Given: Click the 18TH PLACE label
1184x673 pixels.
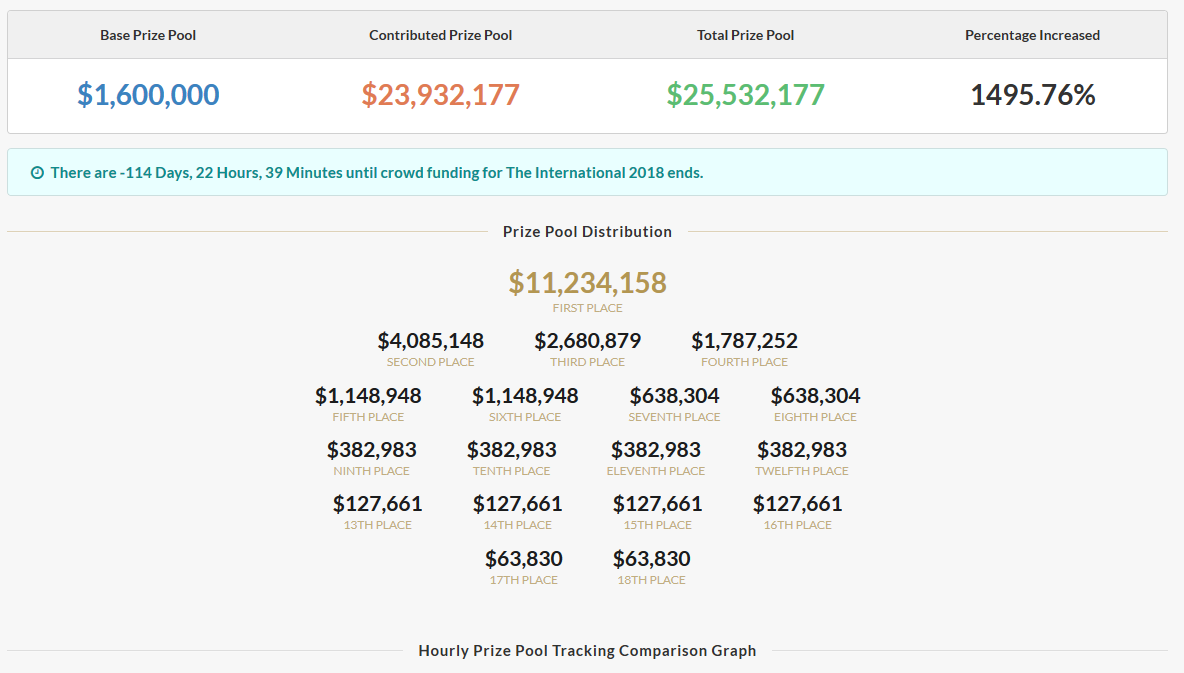Looking at the screenshot, I should click(652, 581).
